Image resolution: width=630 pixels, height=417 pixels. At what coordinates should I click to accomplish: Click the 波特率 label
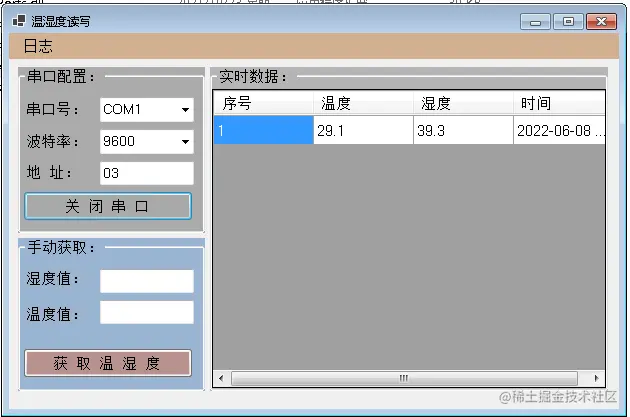53,141
